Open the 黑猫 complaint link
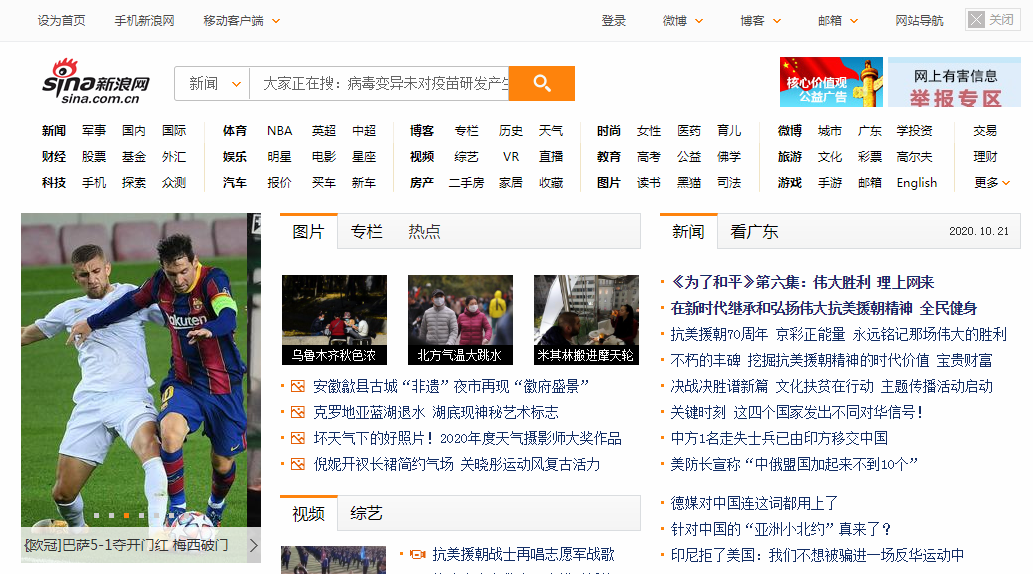This screenshot has width=1033, height=574. click(688, 183)
